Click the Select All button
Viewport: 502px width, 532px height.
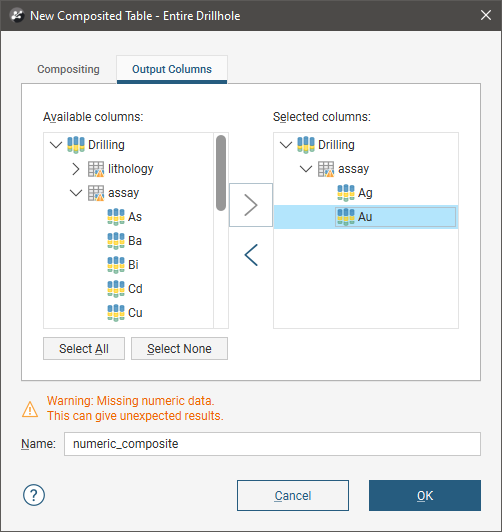[84, 348]
